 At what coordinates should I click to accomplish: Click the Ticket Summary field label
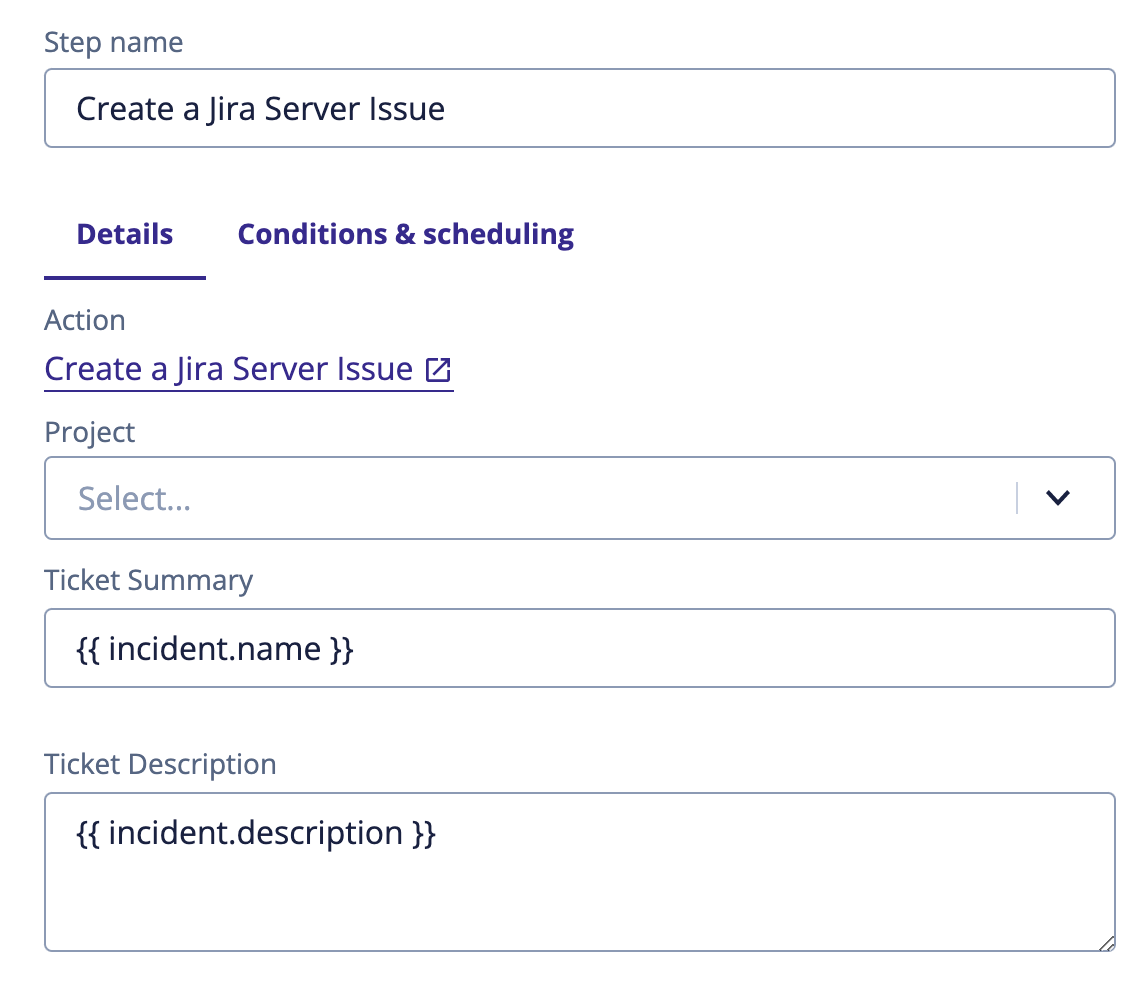point(148,580)
